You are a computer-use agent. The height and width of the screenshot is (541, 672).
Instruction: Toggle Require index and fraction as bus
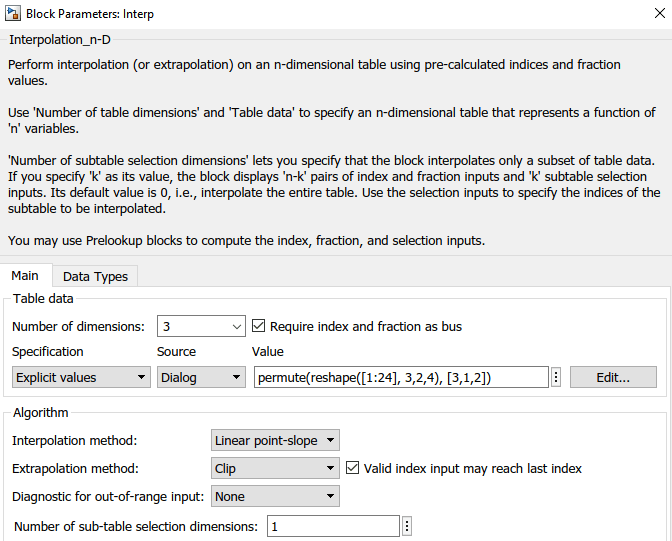coord(259,326)
